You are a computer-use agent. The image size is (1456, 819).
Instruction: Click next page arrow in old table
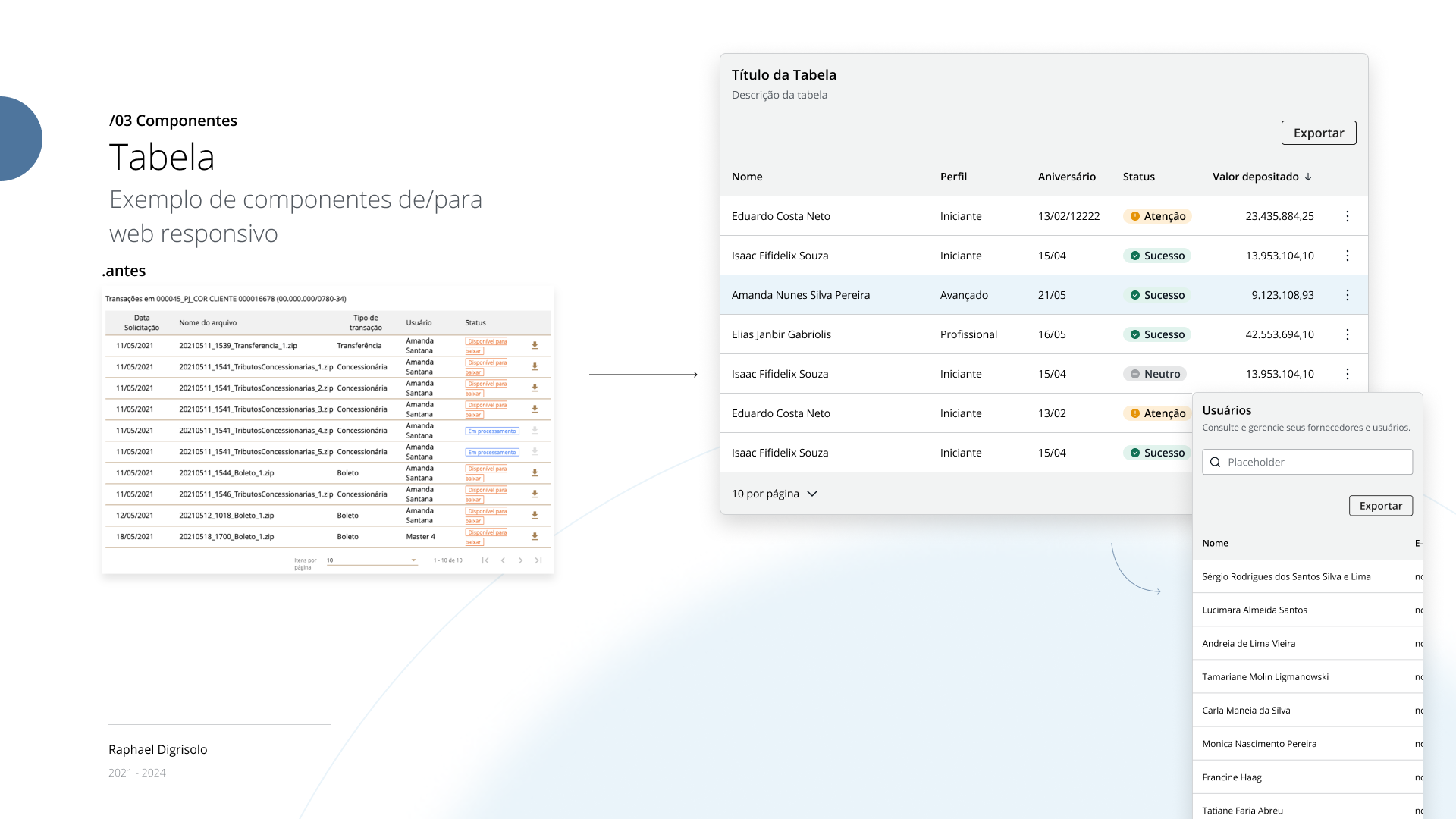tap(520, 560)
